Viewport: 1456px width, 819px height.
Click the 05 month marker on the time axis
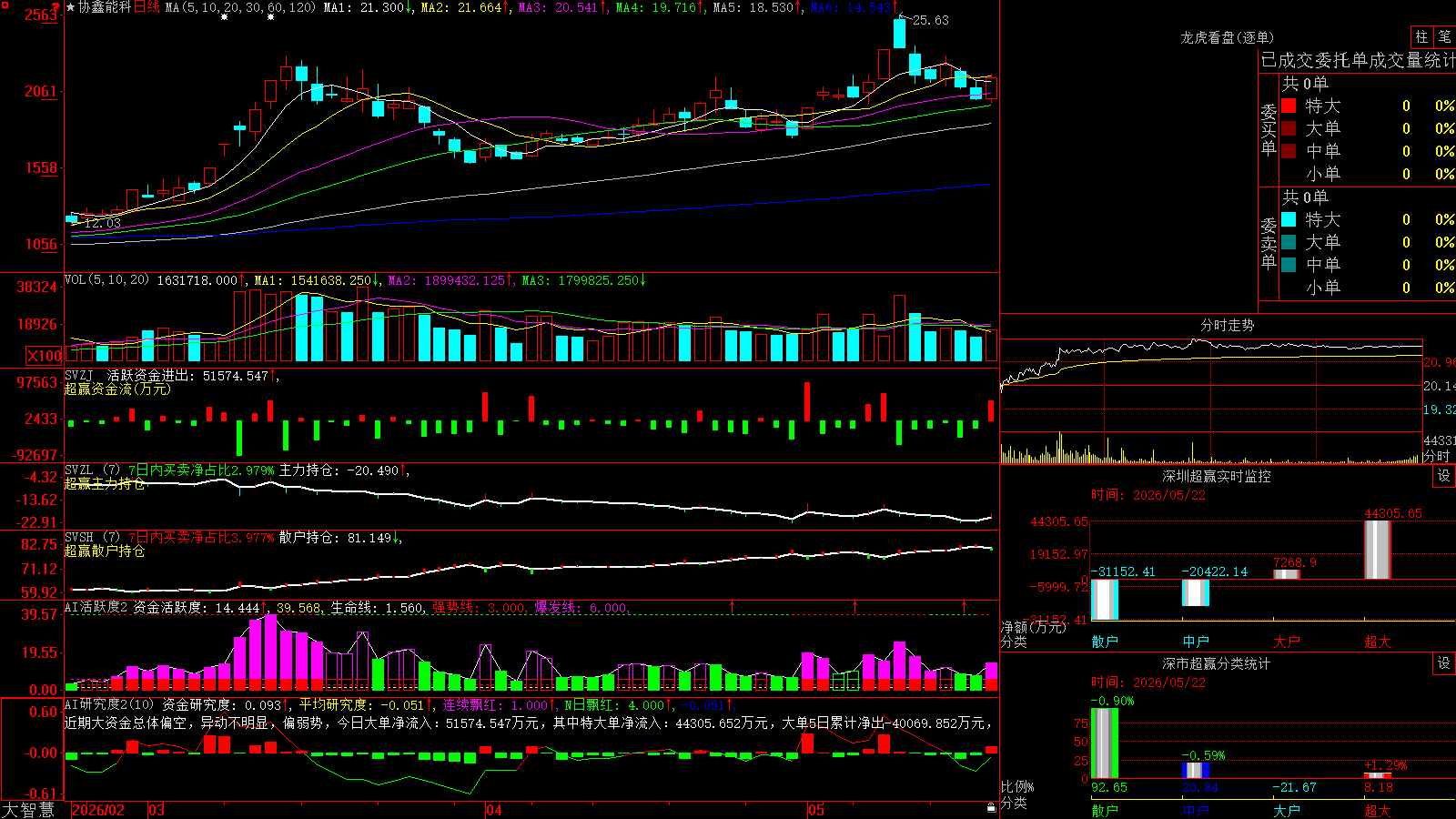pos(816,810)
